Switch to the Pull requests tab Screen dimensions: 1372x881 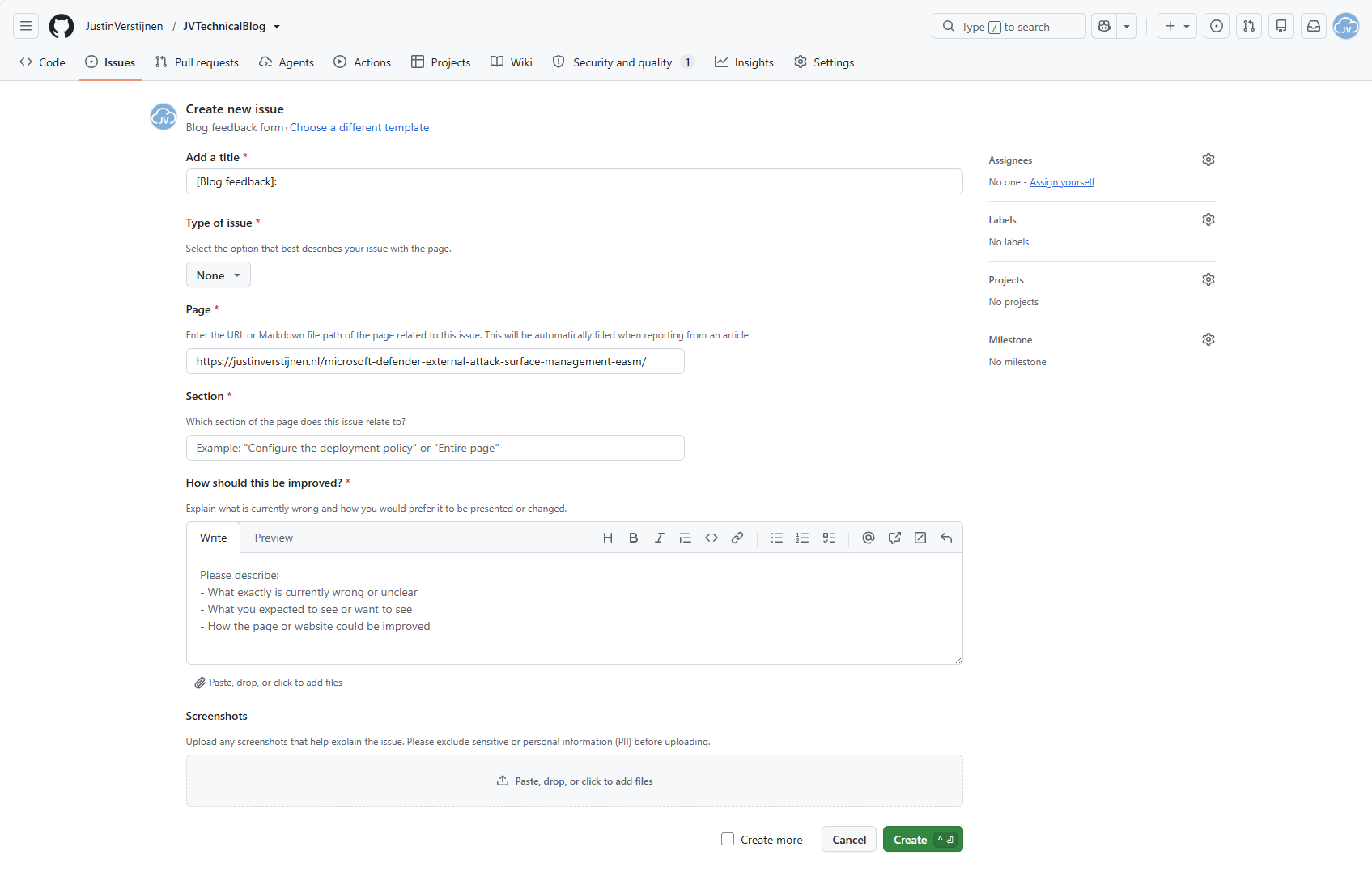click(x=197, y=62)
